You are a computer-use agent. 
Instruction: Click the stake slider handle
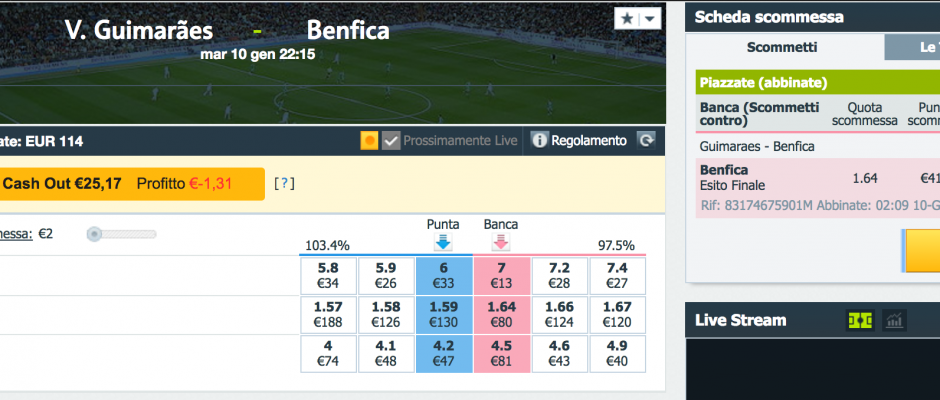[x=94, y=234]
